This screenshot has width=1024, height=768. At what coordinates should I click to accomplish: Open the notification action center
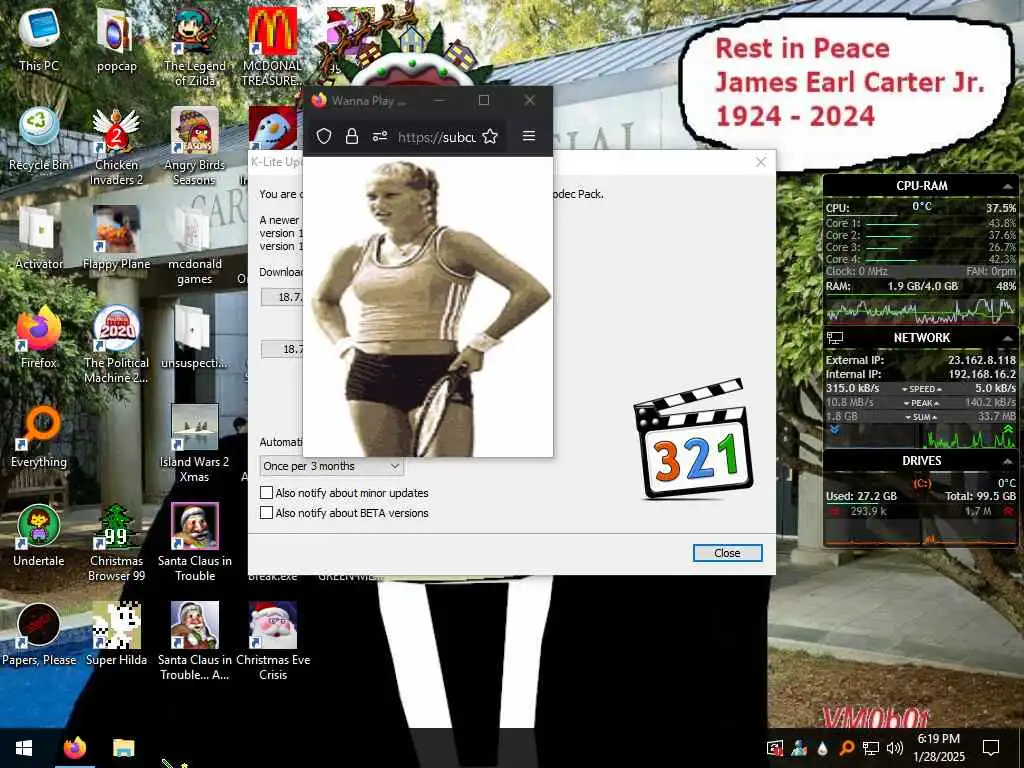point(991,748)
